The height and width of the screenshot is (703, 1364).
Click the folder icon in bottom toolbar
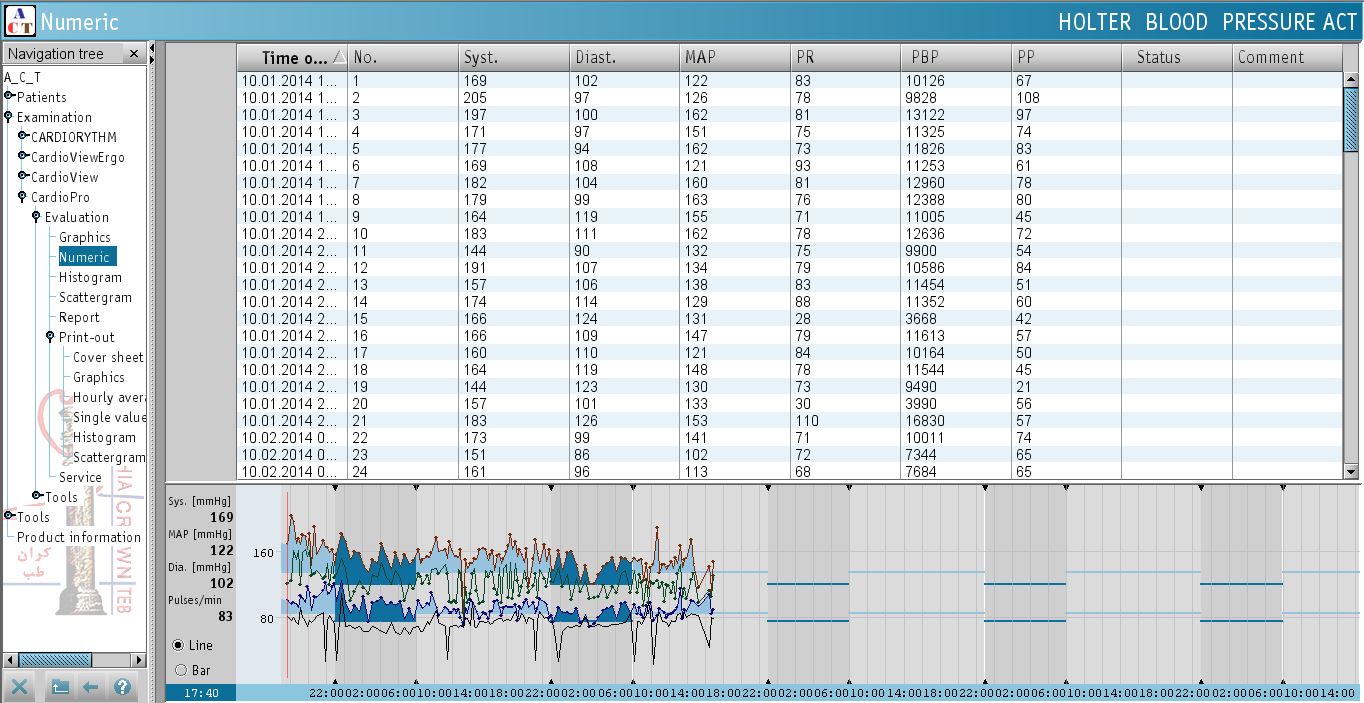tap(60, 687)
